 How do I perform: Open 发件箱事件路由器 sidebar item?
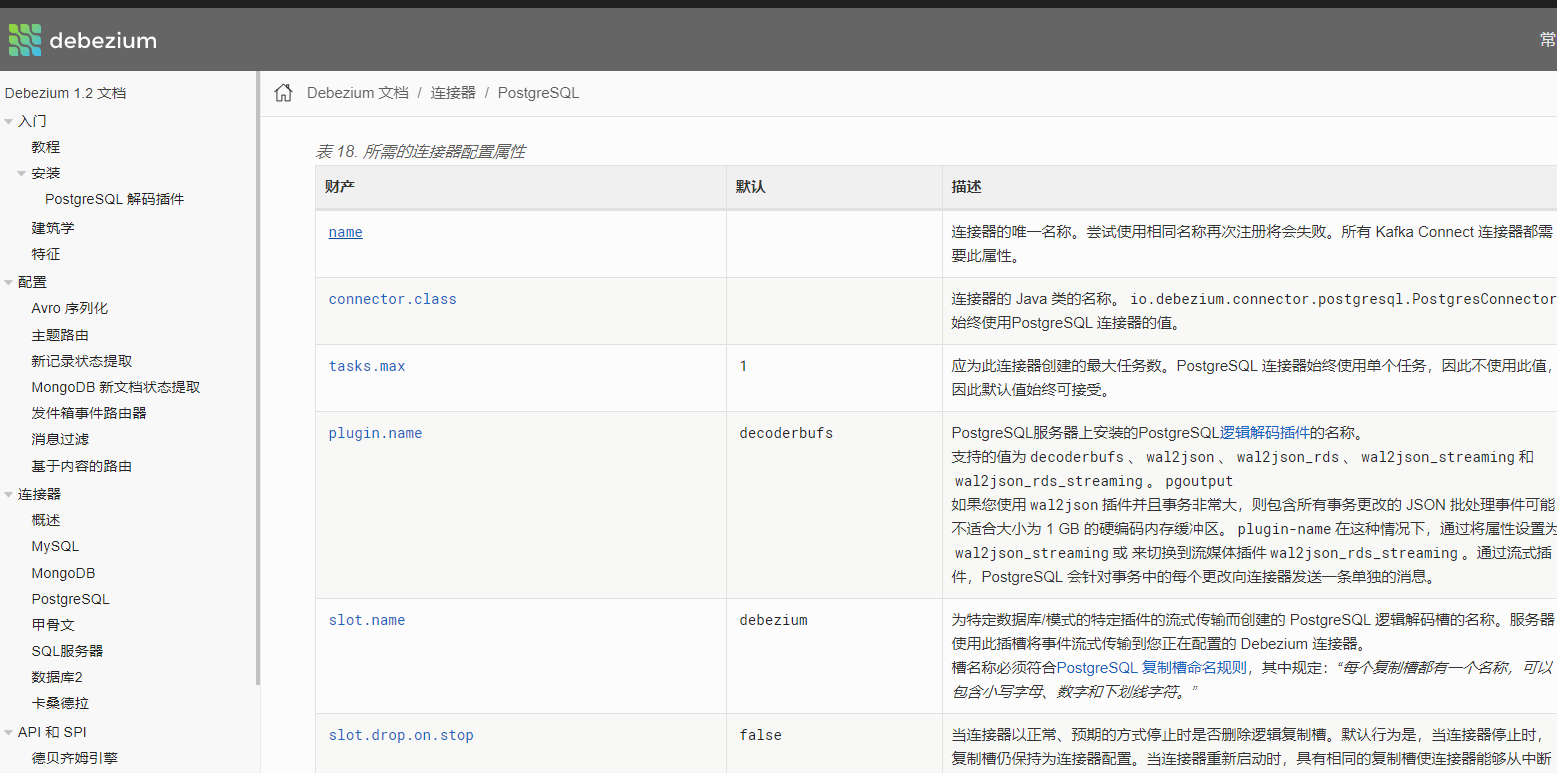point(89,413)
